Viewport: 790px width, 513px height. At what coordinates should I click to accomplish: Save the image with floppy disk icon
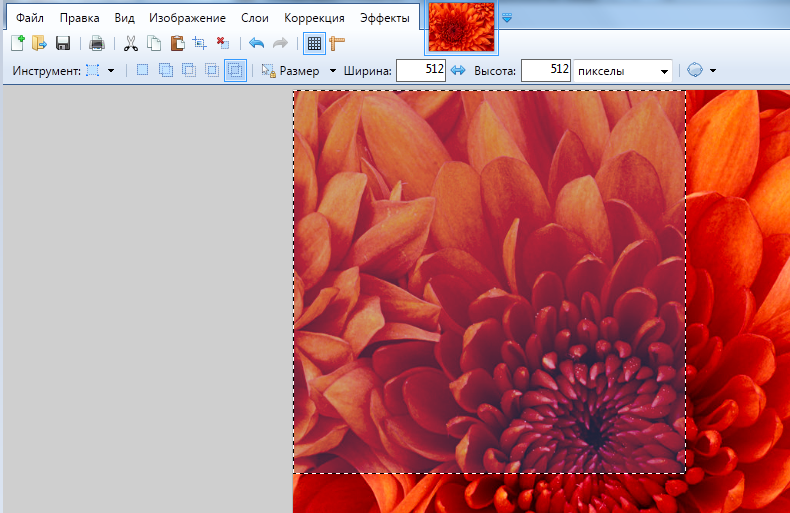point(63,43)
